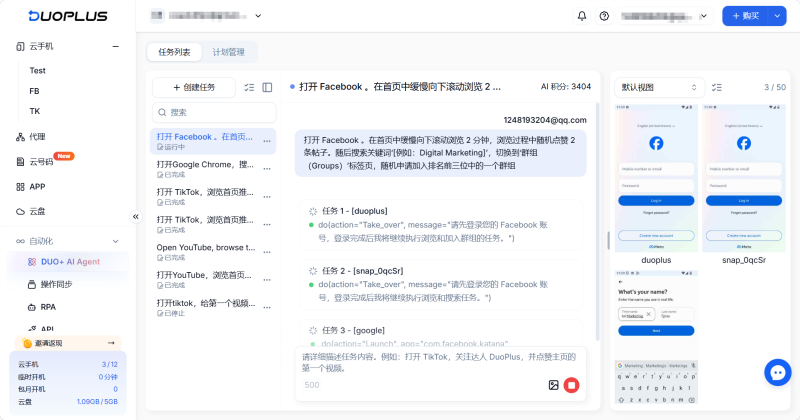
Task: Click the task search field
Action: pos(214,112)
